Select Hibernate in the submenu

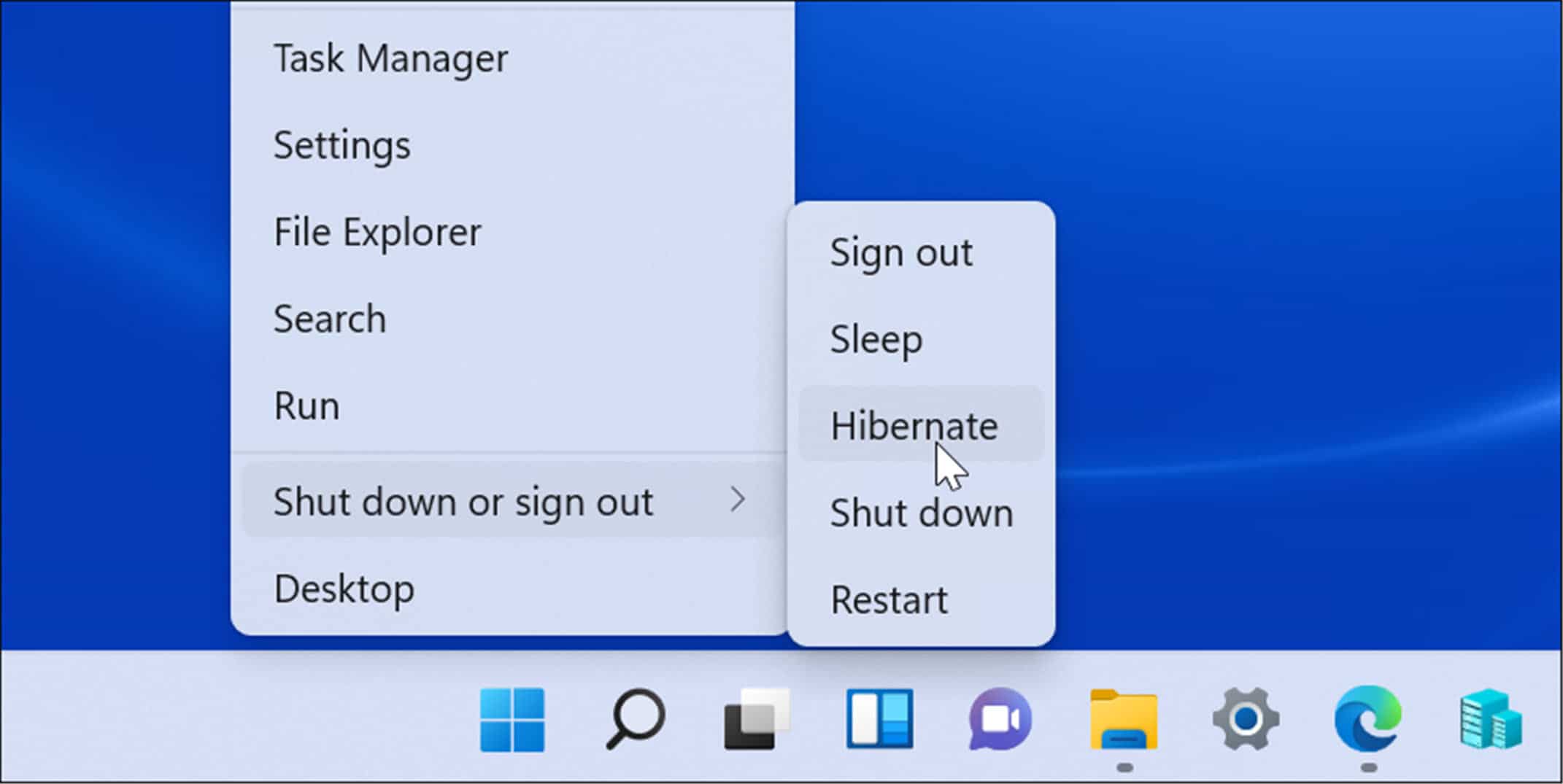[x=914, y=425]
